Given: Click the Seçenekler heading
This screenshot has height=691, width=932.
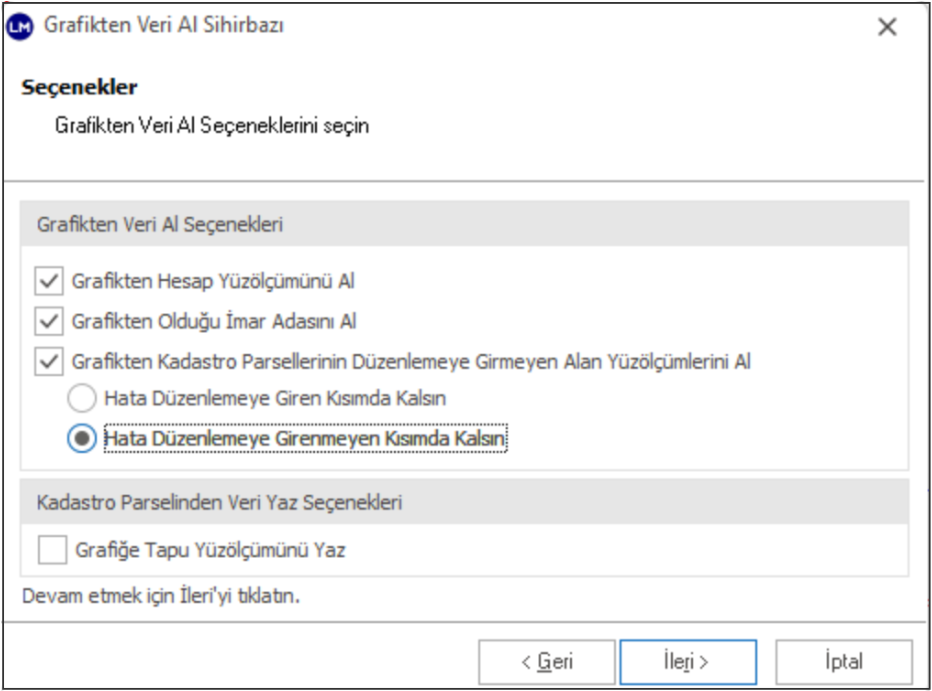Looking at the screenshot, I should [x=79, y=88].
